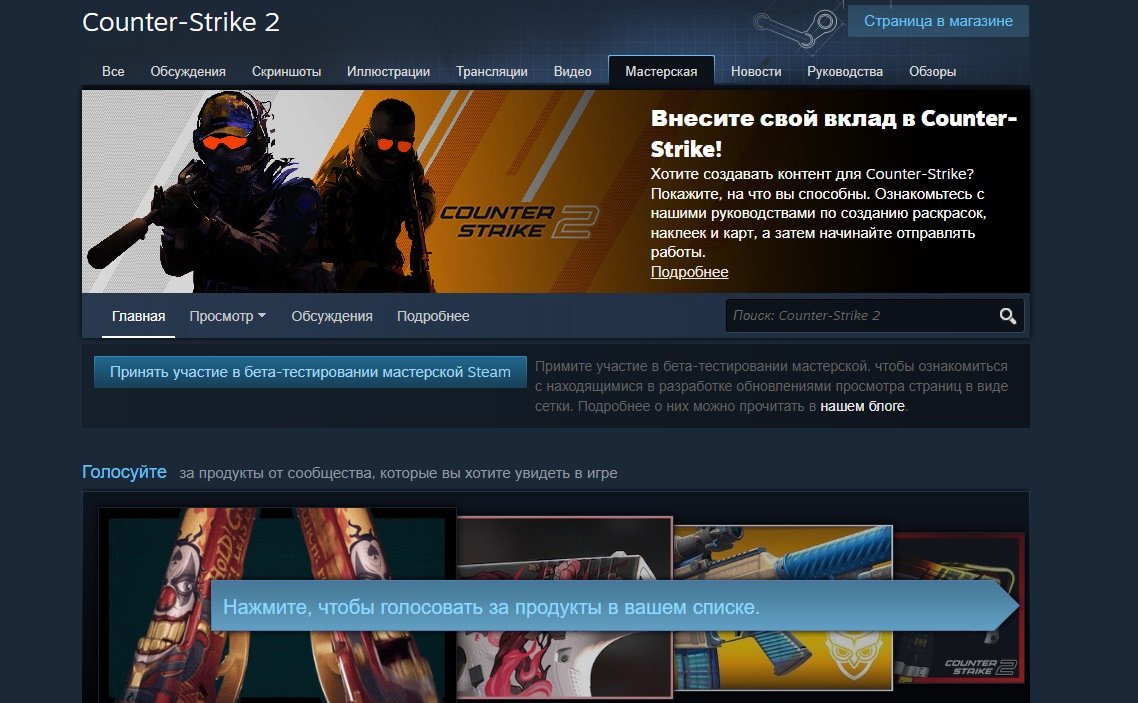
Task: Switch to the Мастерская tab
Action: 661,70
